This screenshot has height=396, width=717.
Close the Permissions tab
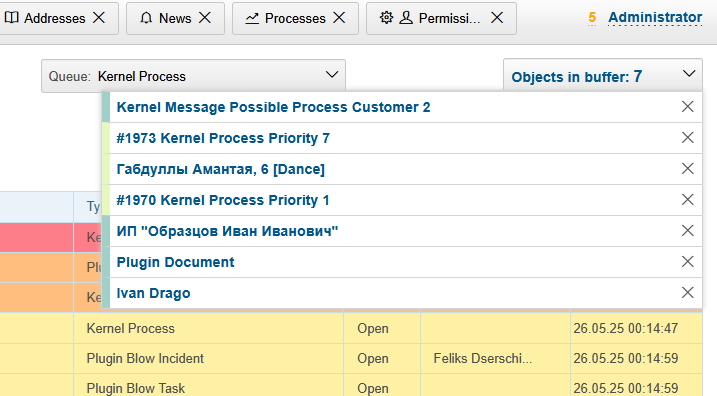tap(497, 18)
